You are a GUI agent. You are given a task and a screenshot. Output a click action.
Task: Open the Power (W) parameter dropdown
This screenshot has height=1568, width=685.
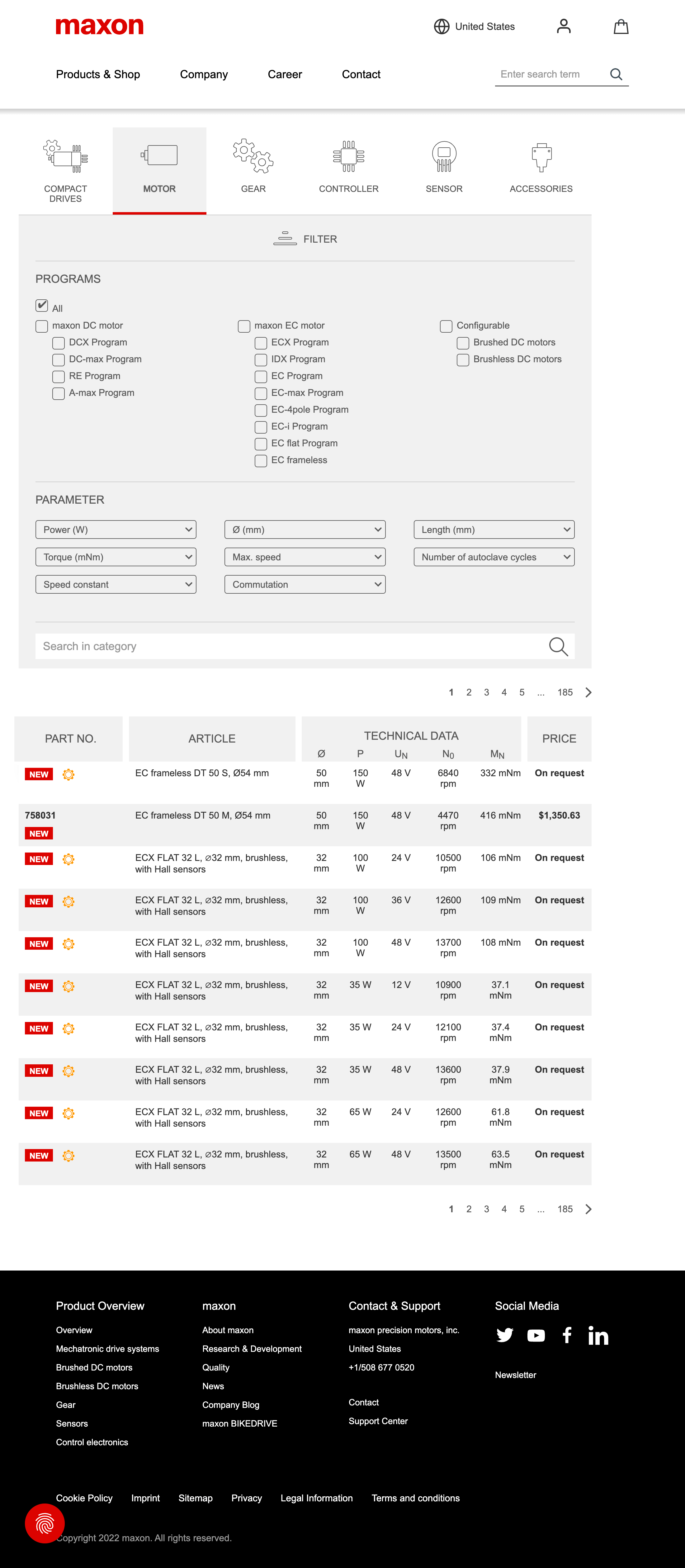pos(116,529)
